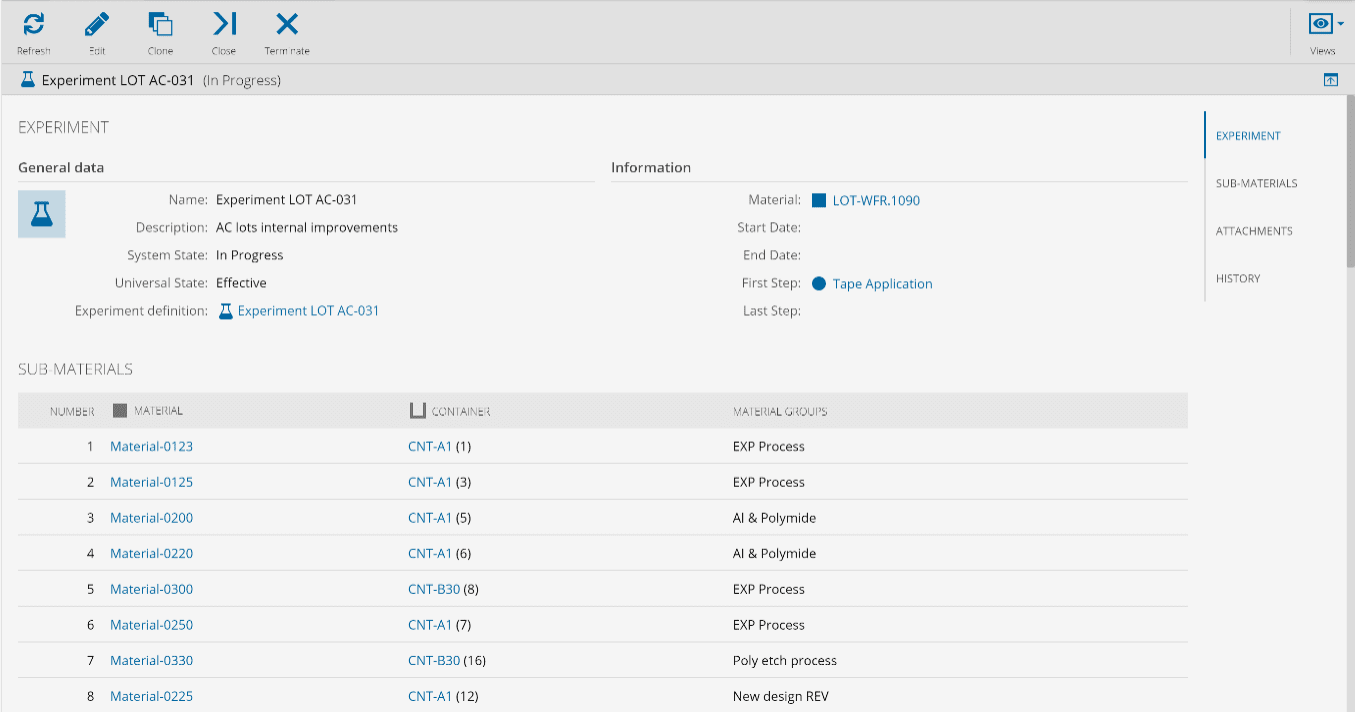Image resolution: width=1355 pixels, height=712 pixels.
Task: Terminate the experiment with Terminate icon
Action: point(287,25)
